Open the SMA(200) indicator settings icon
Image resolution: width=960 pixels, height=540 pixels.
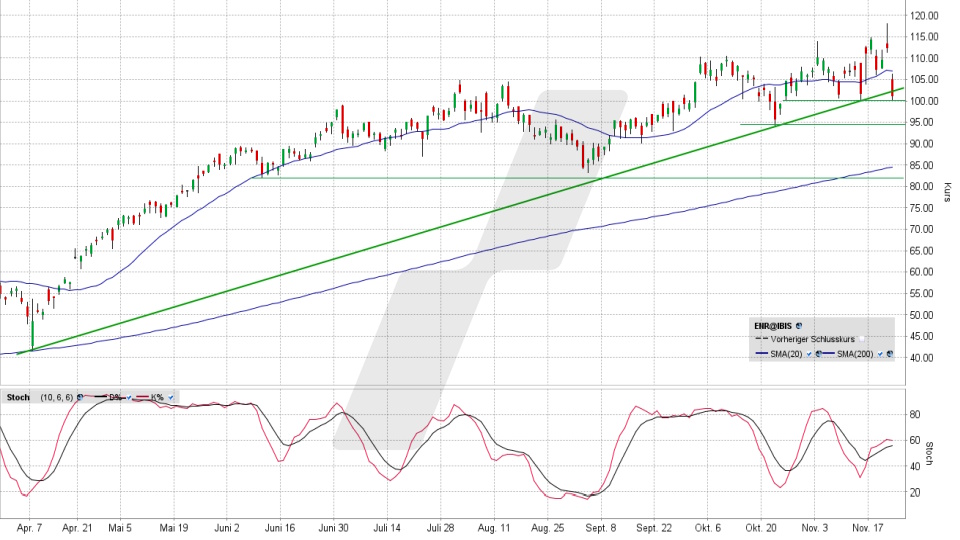889,354
